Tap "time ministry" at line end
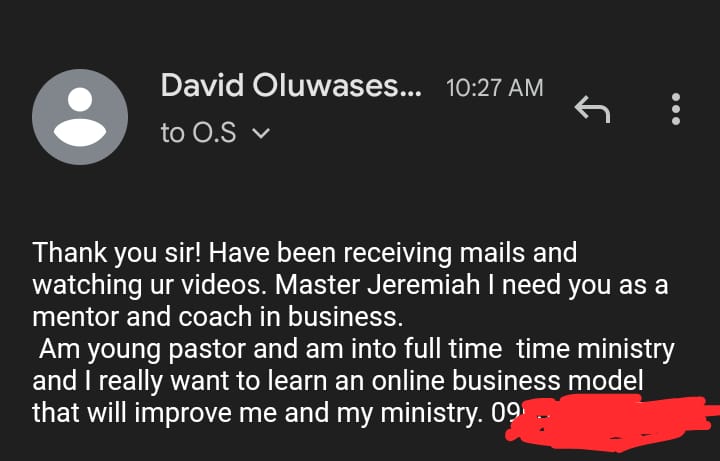 point(595,349)
